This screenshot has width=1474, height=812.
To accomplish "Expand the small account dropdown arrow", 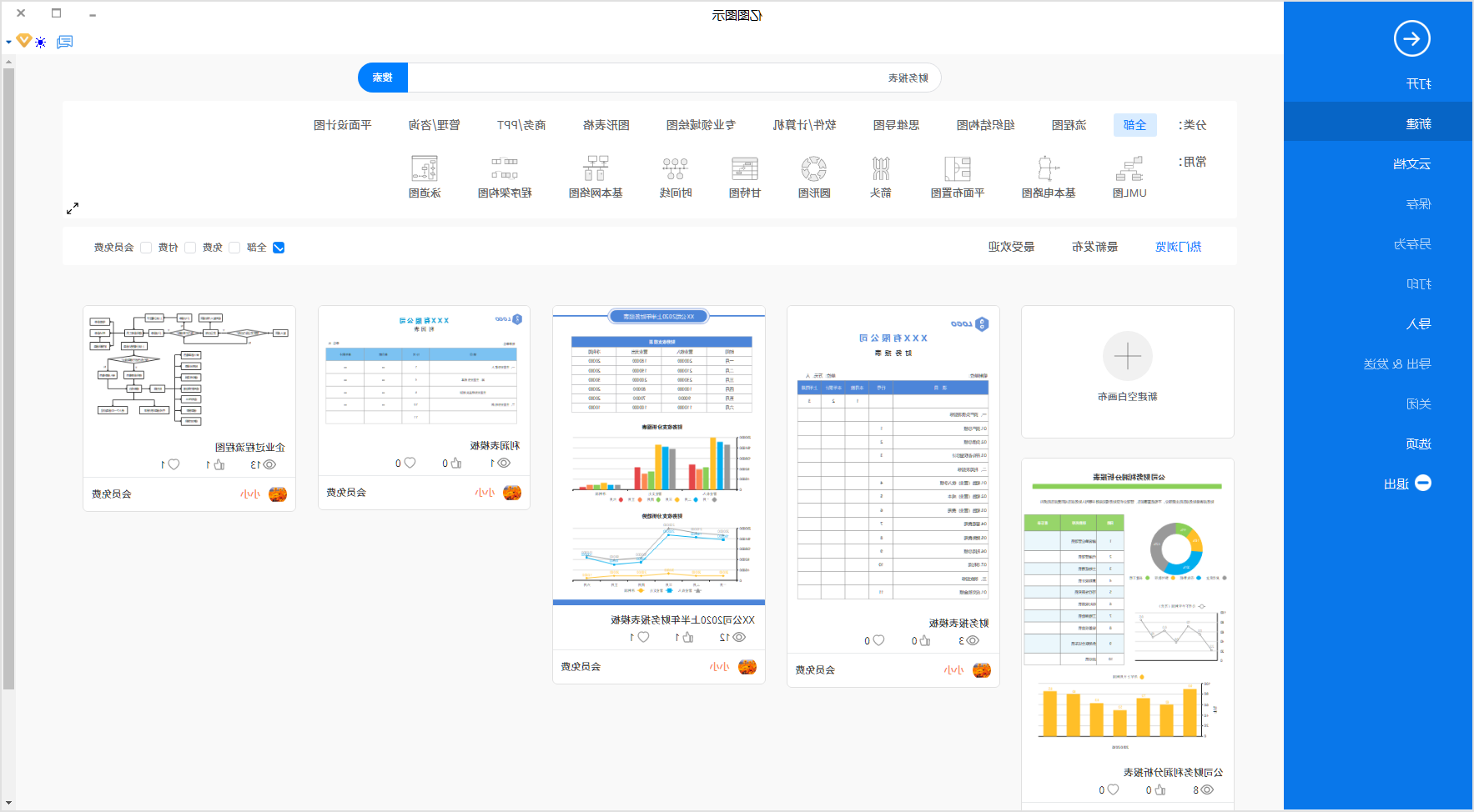I will tap(8, 42).
